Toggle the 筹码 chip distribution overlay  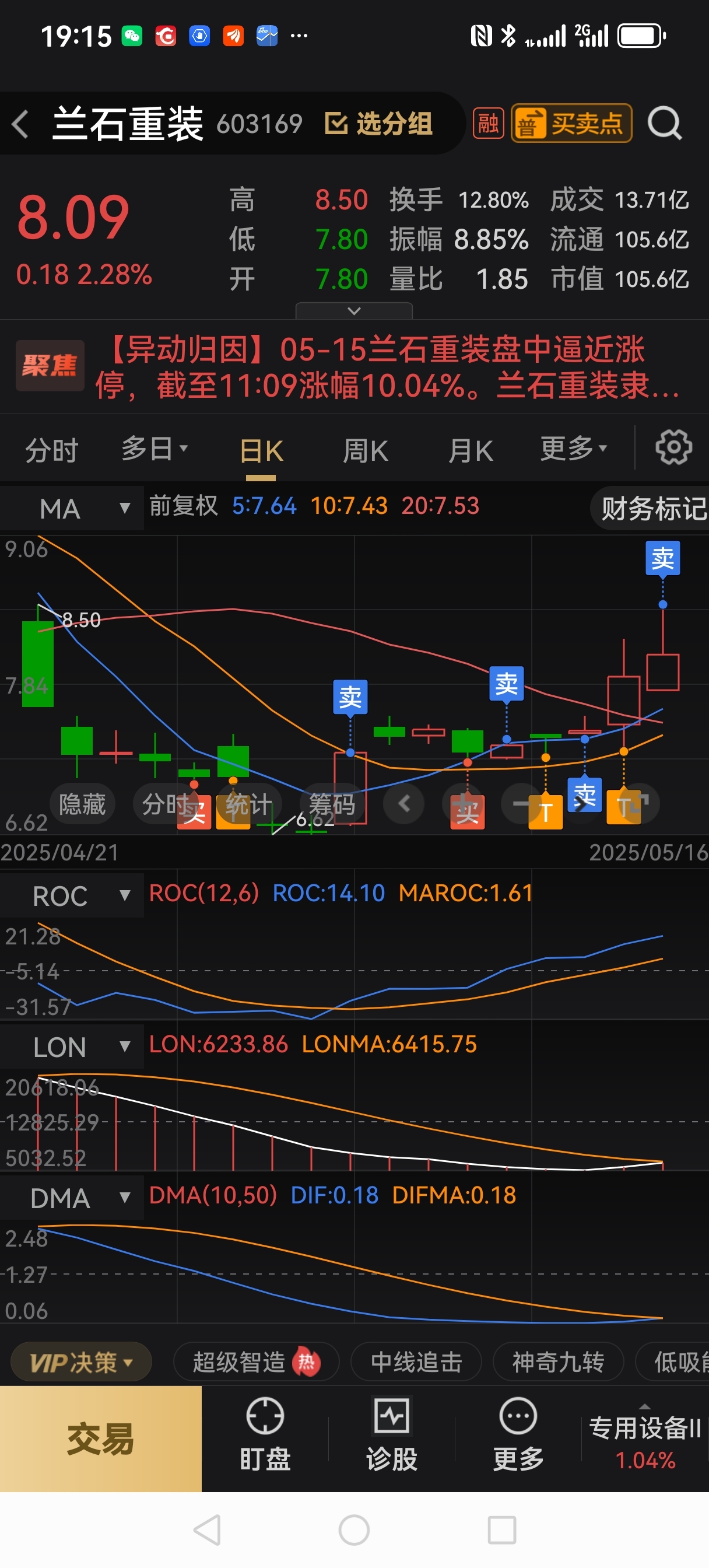[332, 804]
